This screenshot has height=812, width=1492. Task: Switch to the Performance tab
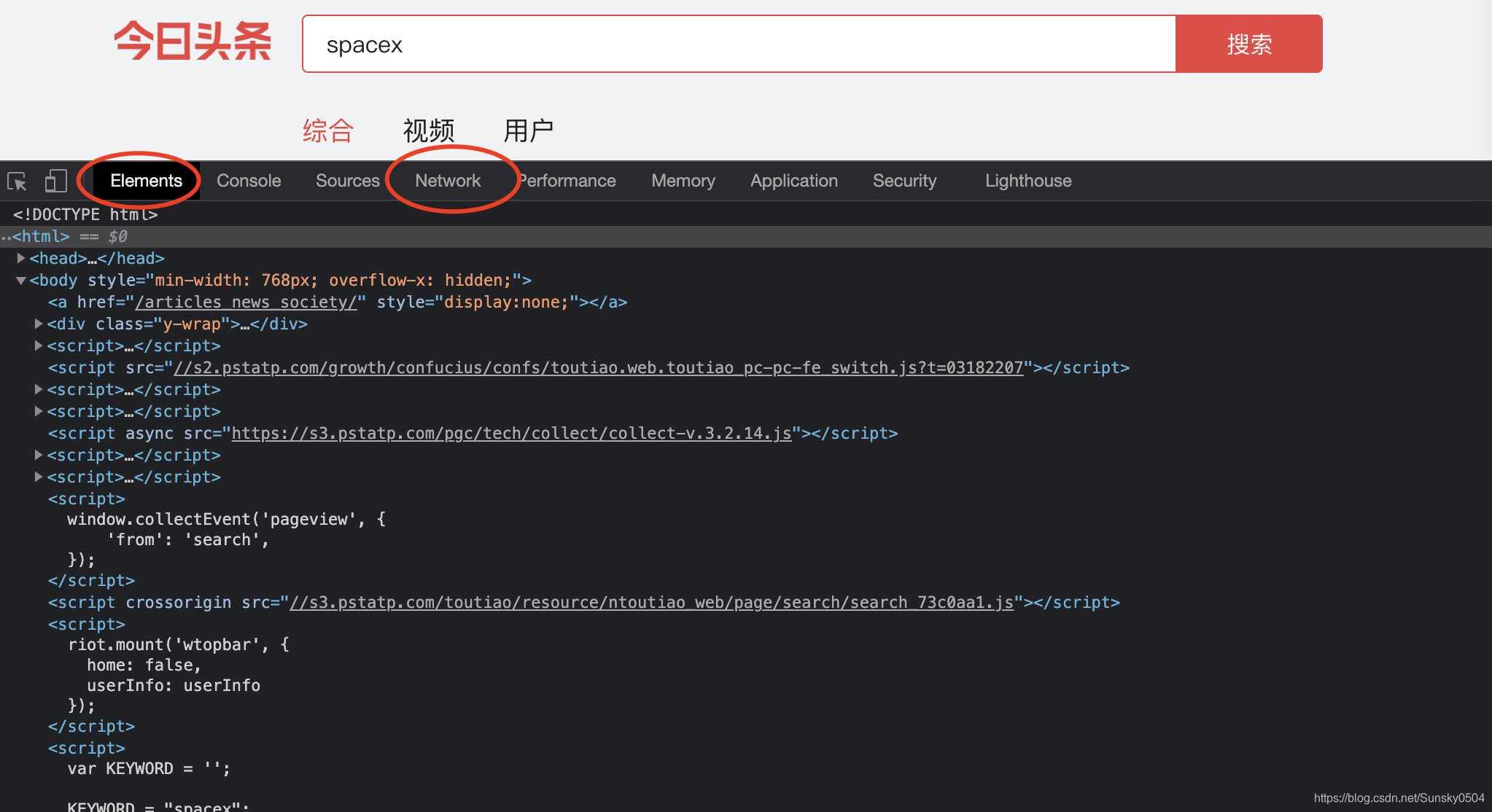pyautogui.click(x=567, y=181)
